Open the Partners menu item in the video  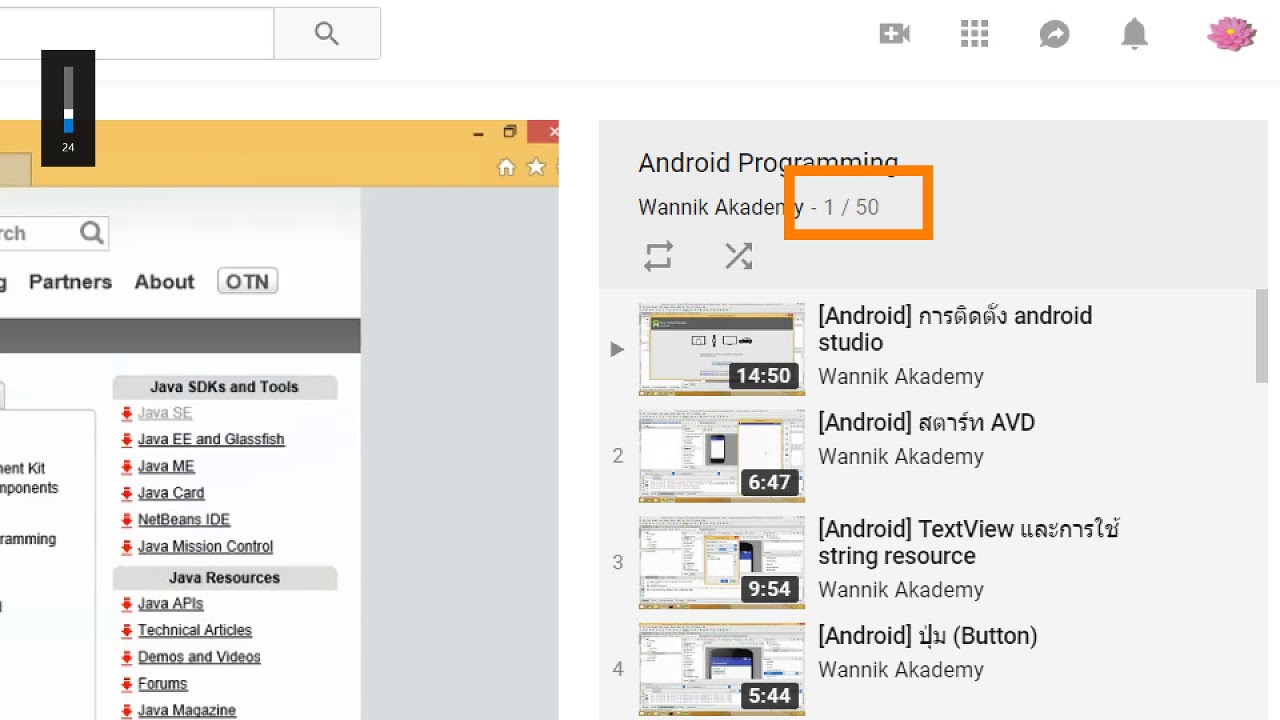tap(70, 282)
